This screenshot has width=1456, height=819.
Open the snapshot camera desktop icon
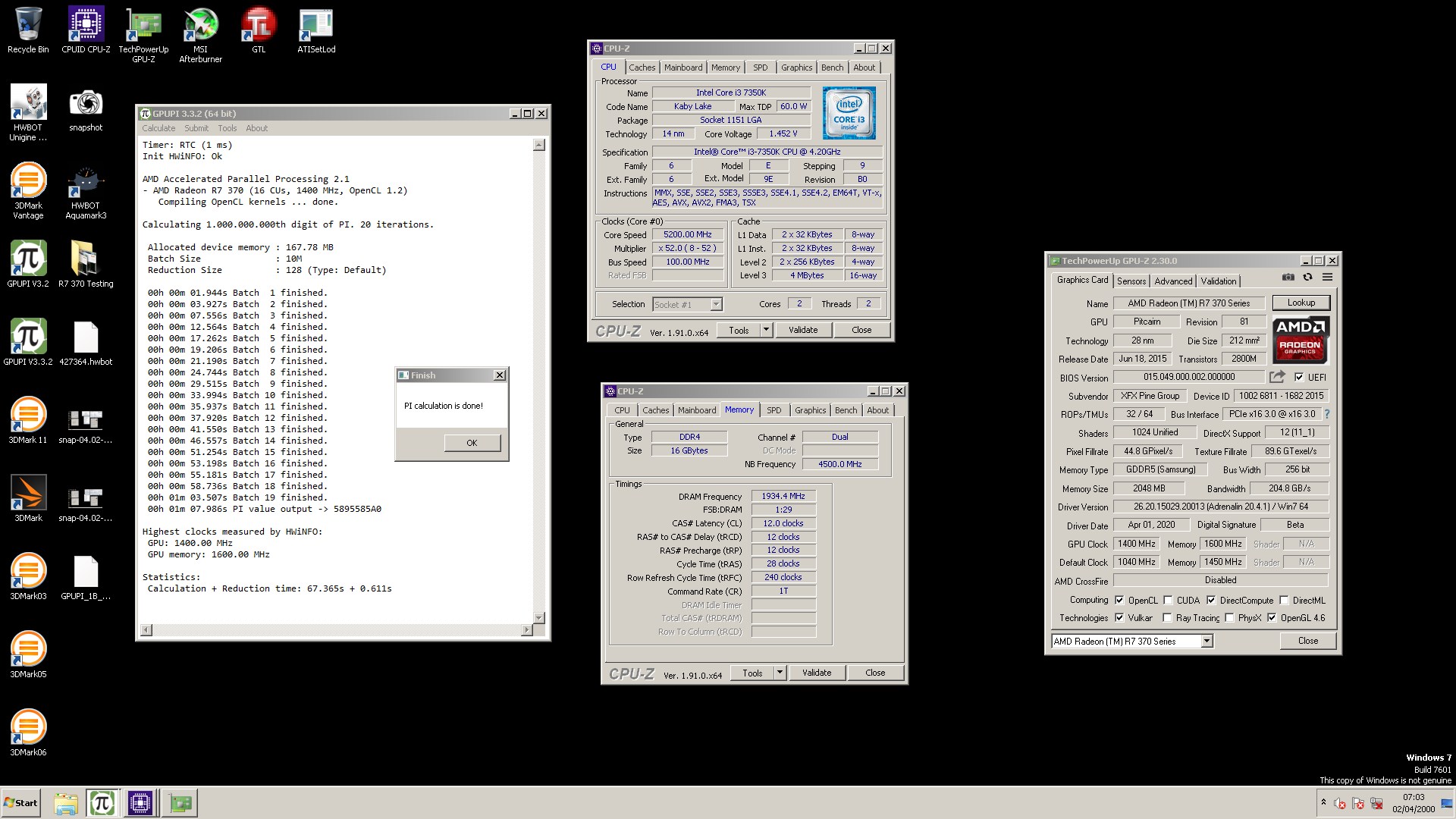point(86,108)
